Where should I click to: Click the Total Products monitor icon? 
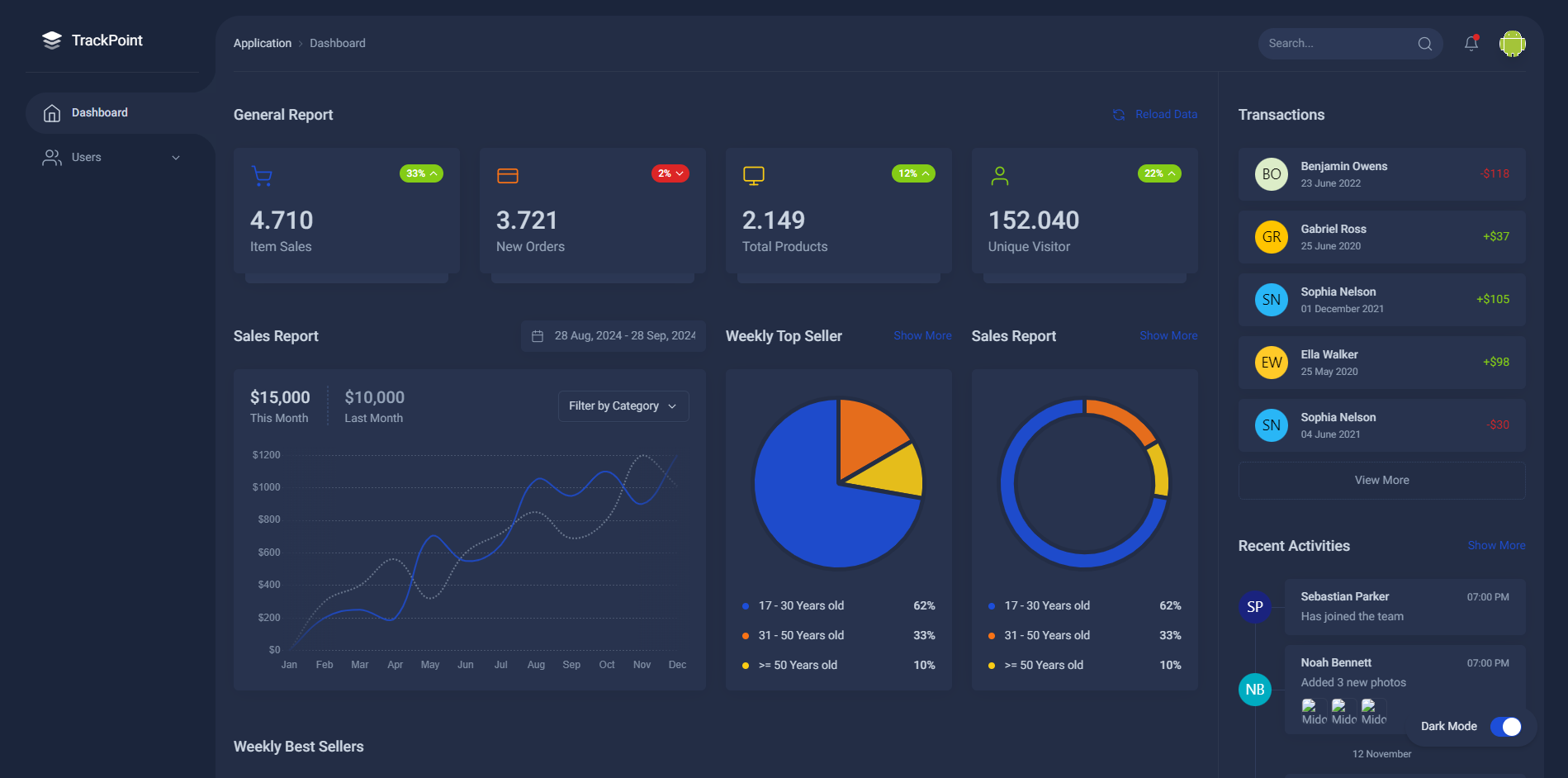753,176
